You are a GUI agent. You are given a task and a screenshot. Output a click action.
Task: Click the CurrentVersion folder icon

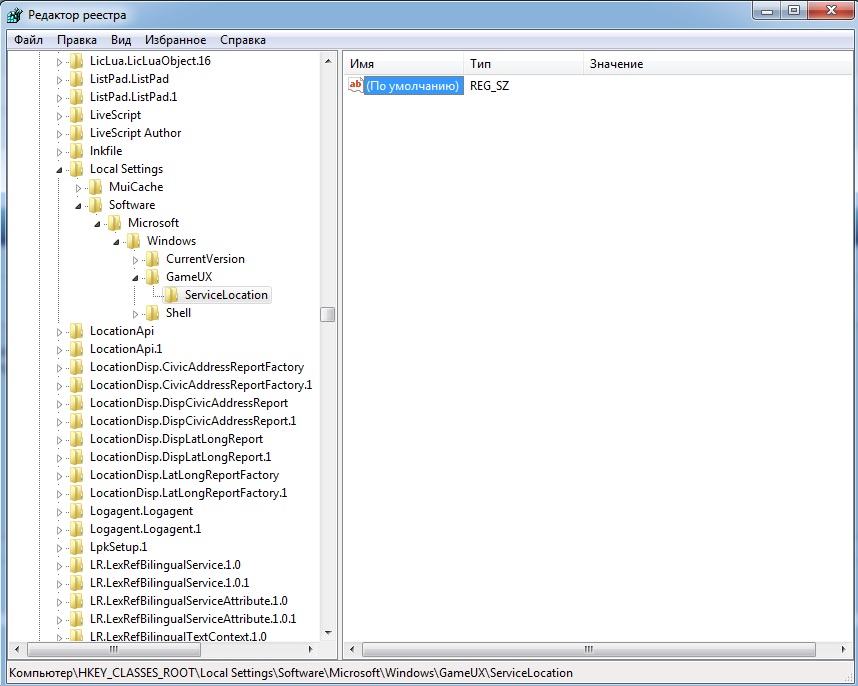click(153, 260)
